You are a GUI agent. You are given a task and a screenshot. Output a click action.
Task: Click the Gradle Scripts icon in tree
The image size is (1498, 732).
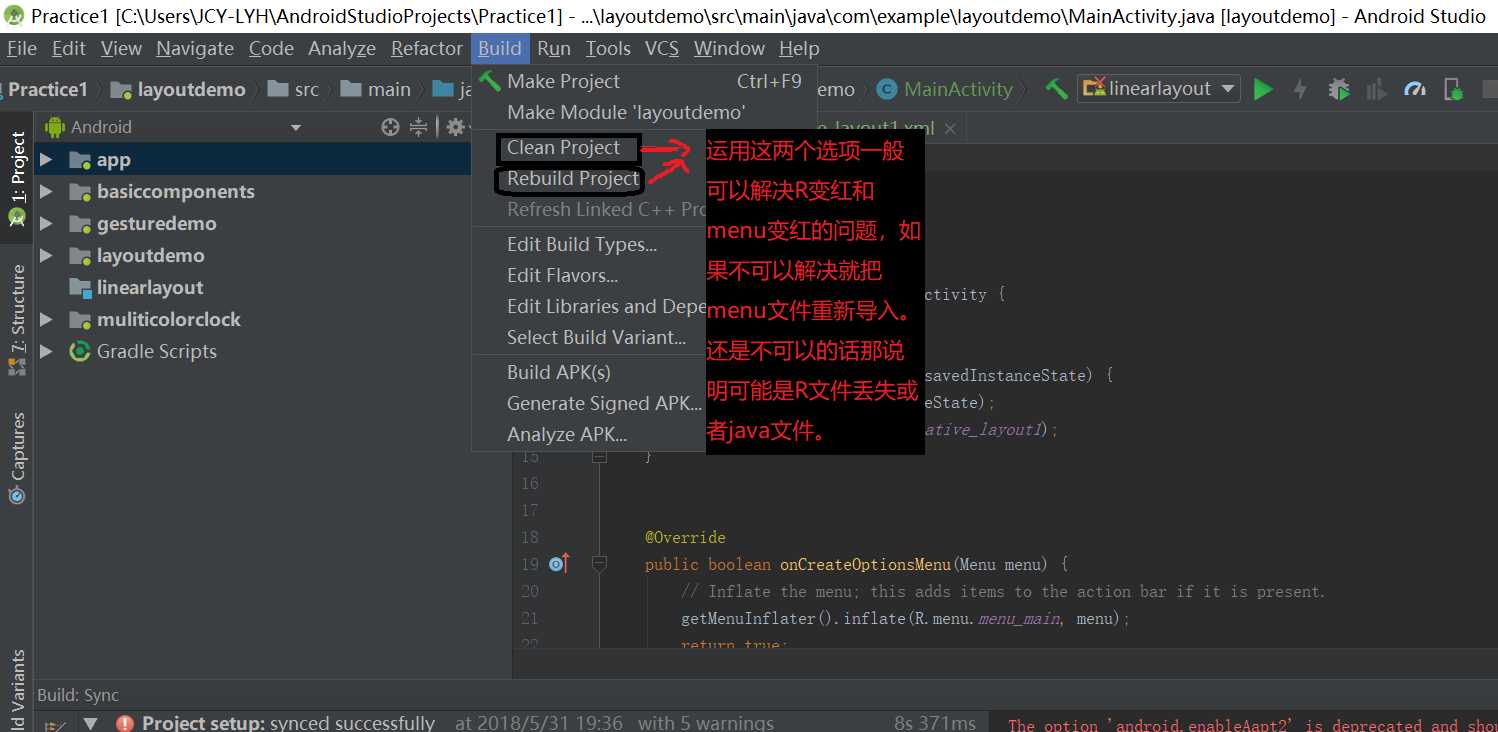pos(80,351)
